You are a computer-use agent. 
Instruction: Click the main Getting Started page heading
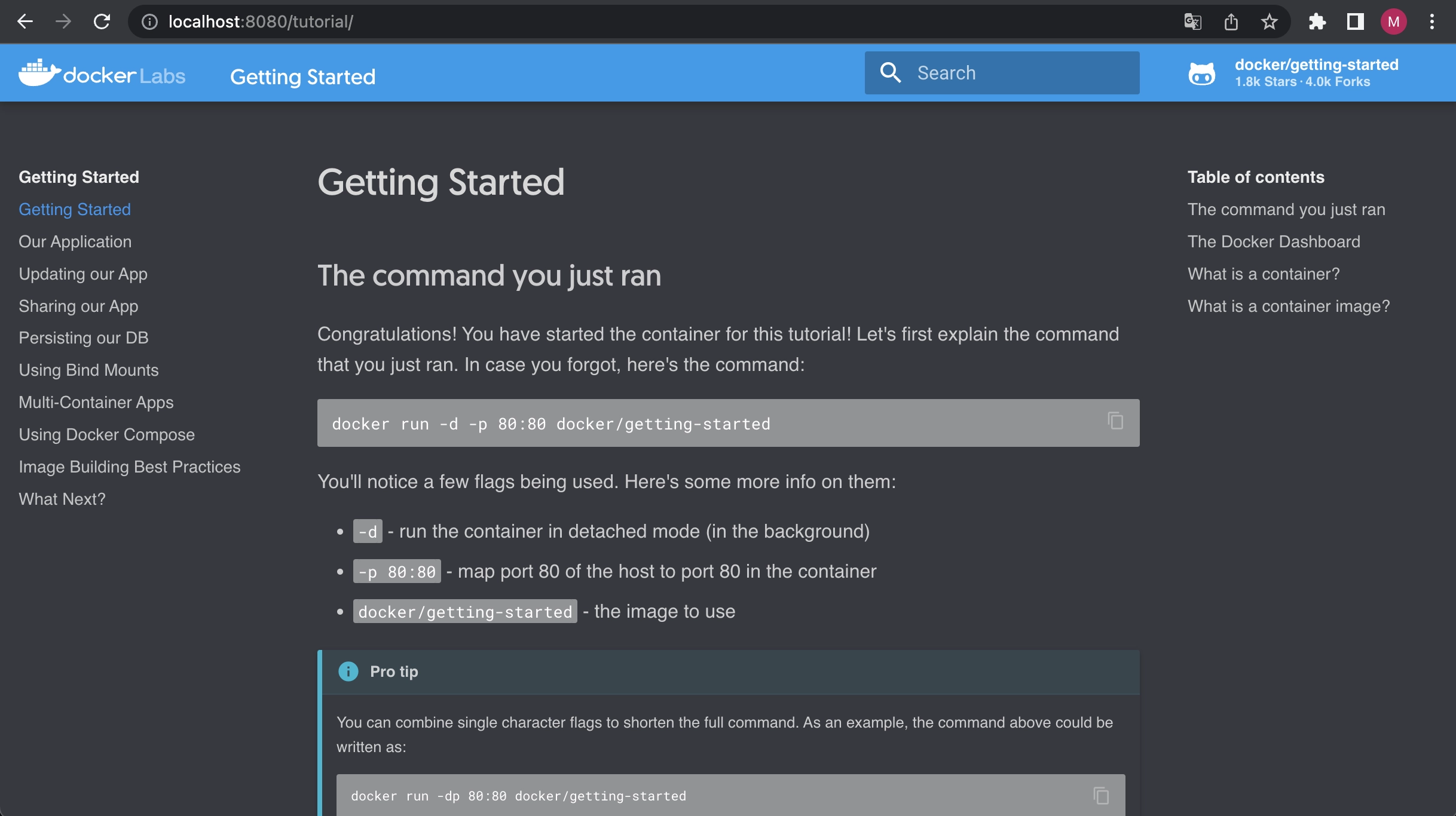point(441,182)
